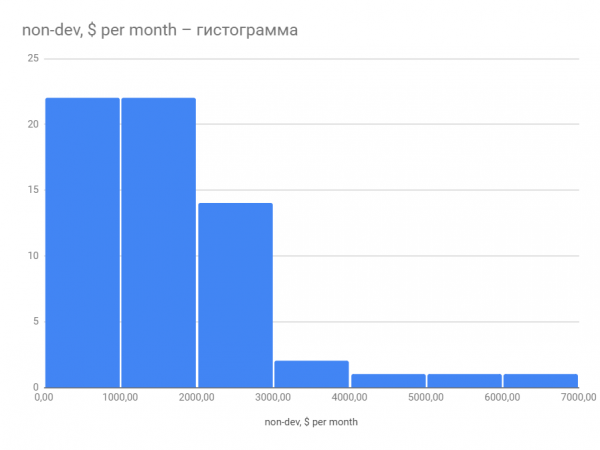
Task: Click the bar with height 14
Action: click(x=235, y=295)
